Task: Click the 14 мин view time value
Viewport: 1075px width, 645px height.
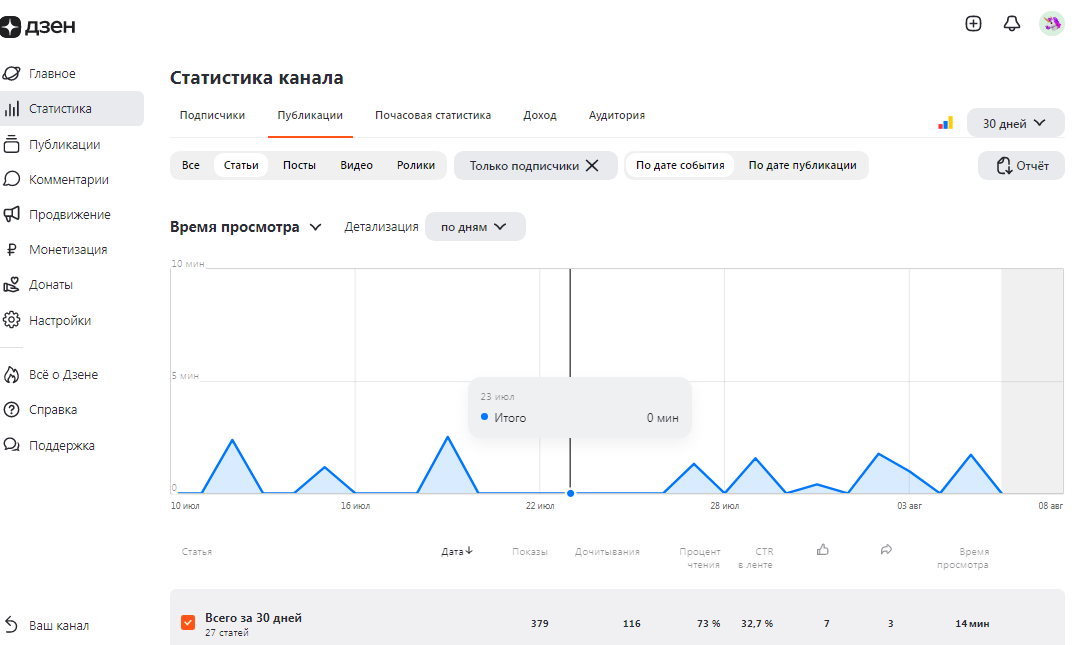Action: 971,623
